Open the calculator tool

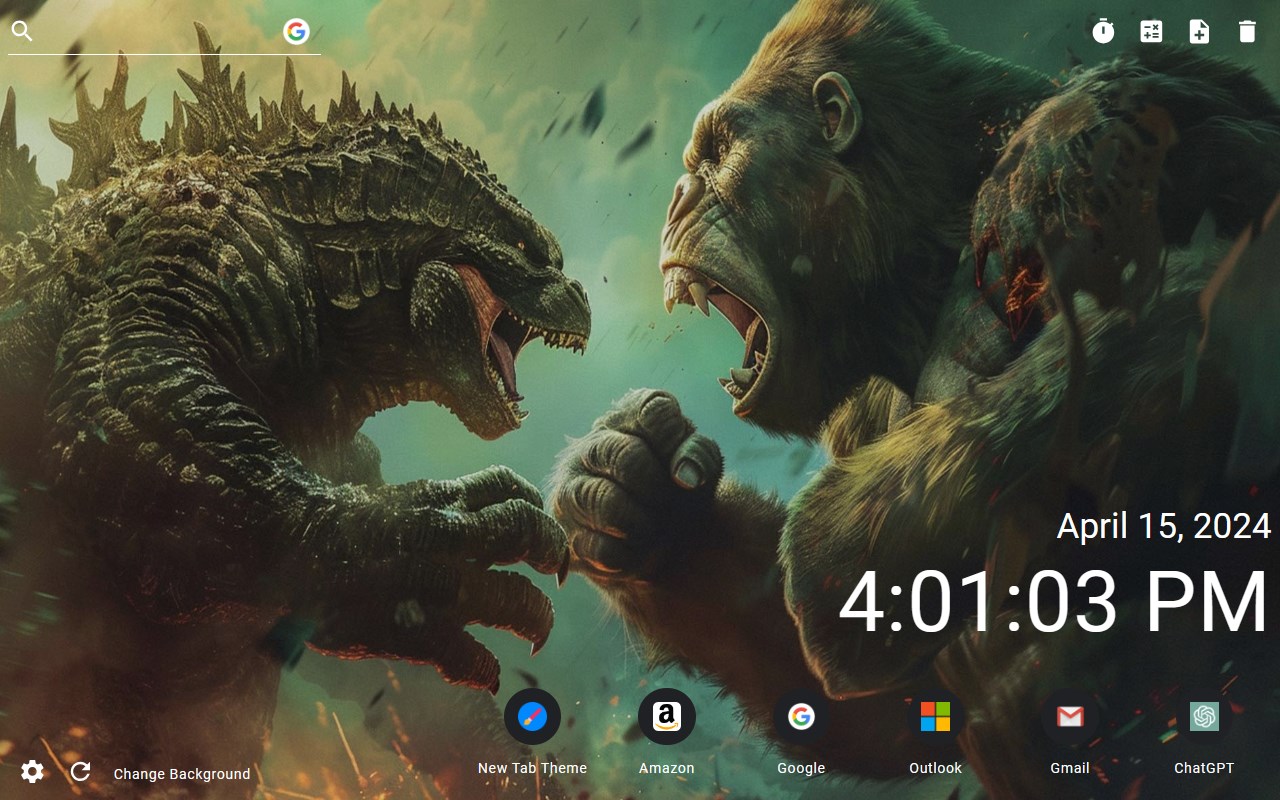point(1151,31)
